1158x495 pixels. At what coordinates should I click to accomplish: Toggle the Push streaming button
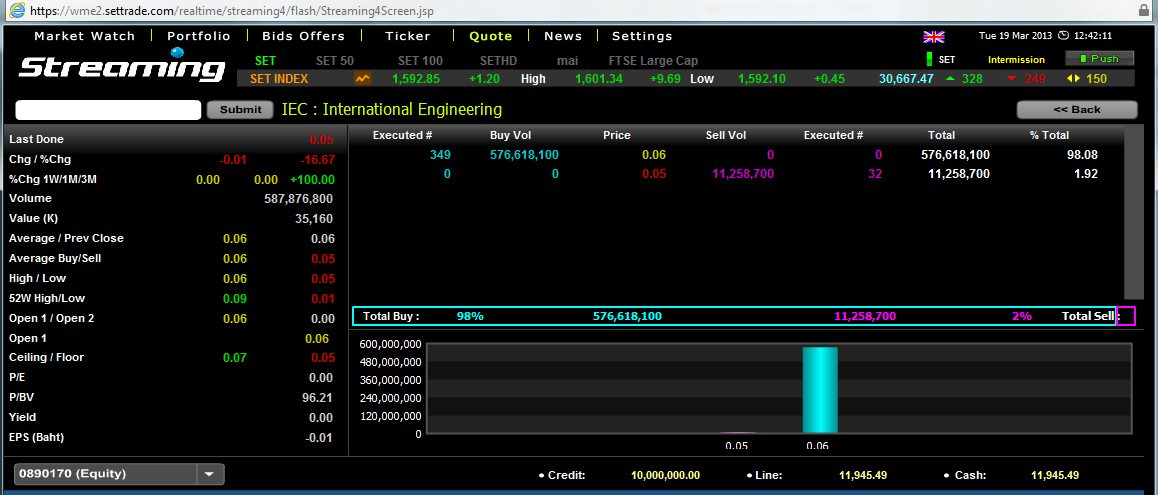[1100, 58]
